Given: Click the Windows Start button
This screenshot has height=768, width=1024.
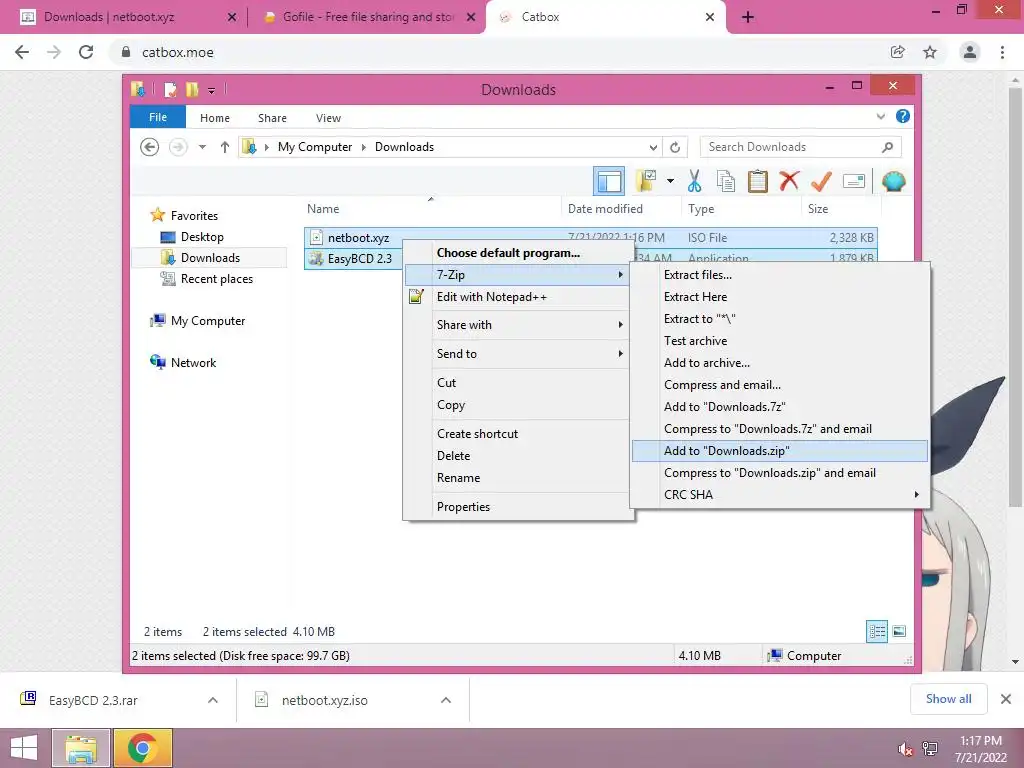Looking at the screenshot, I should coord(24,748).
